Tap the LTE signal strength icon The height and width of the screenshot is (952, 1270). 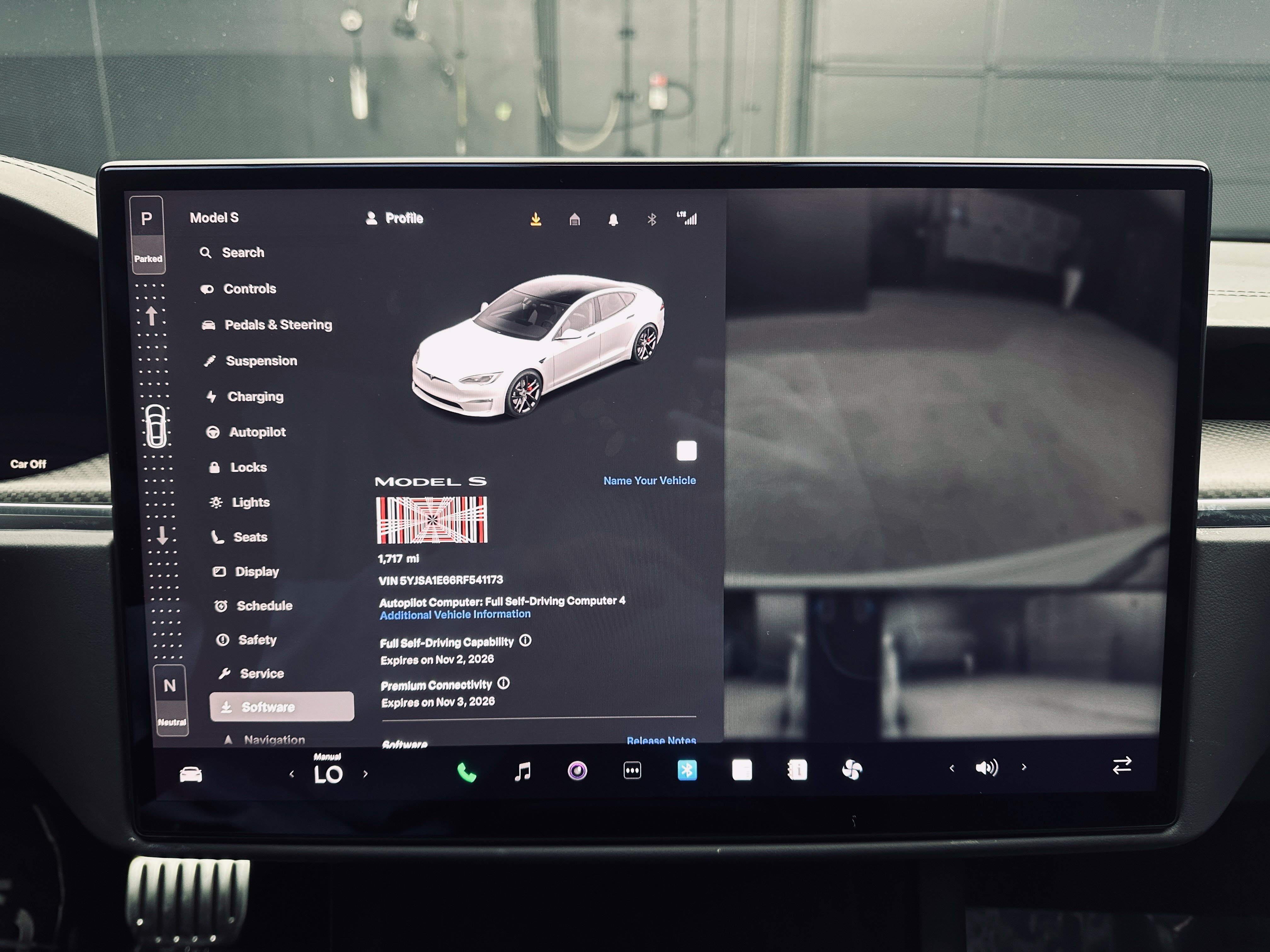pyautogui.click(x=687, y=218)
